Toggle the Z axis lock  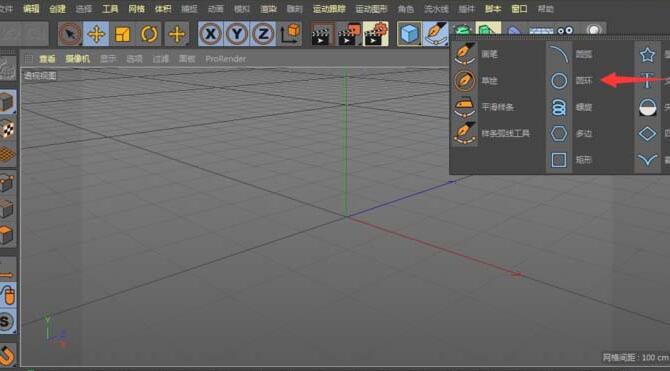click(263, 34)
